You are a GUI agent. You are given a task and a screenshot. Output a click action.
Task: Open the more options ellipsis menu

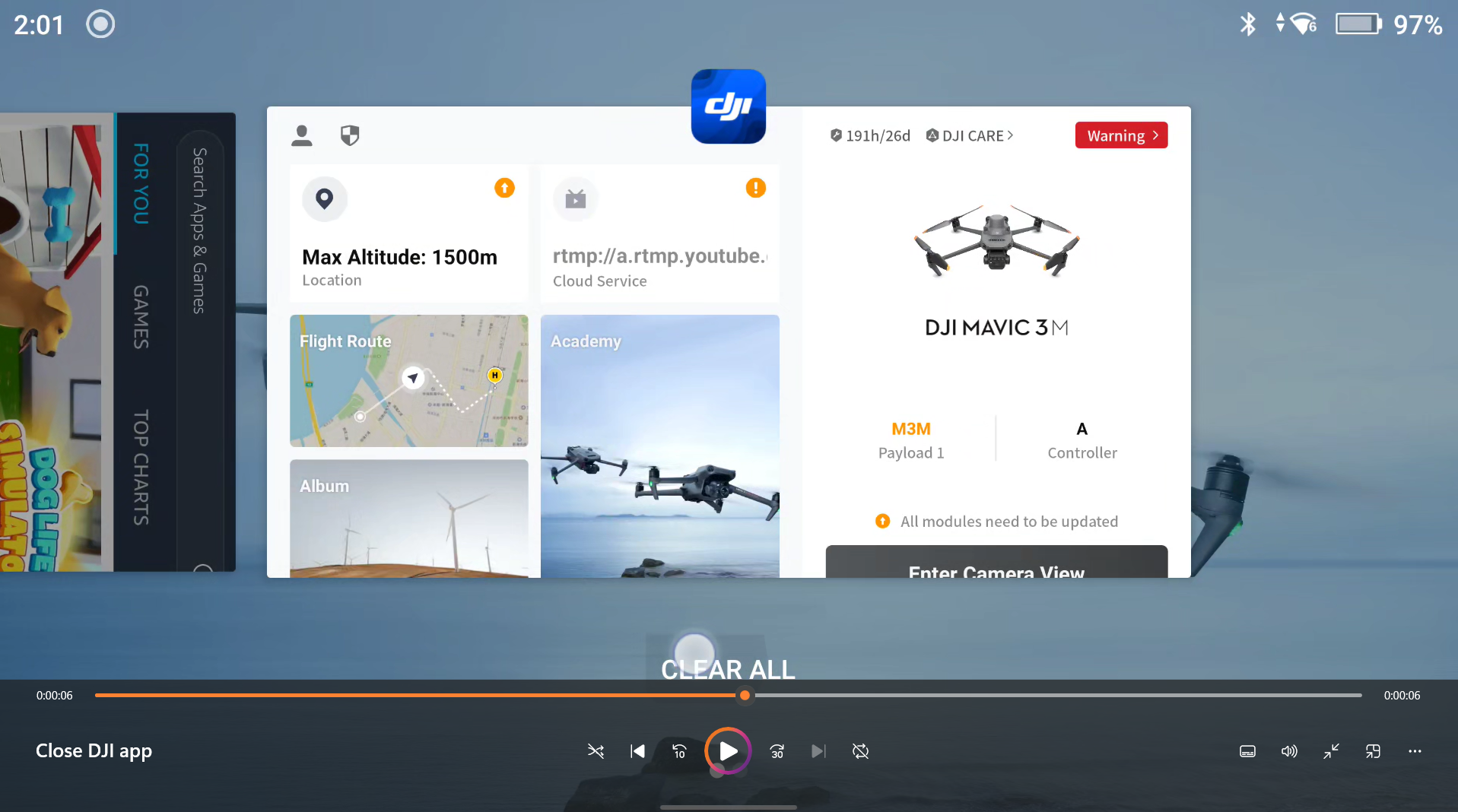(1415, 751)
